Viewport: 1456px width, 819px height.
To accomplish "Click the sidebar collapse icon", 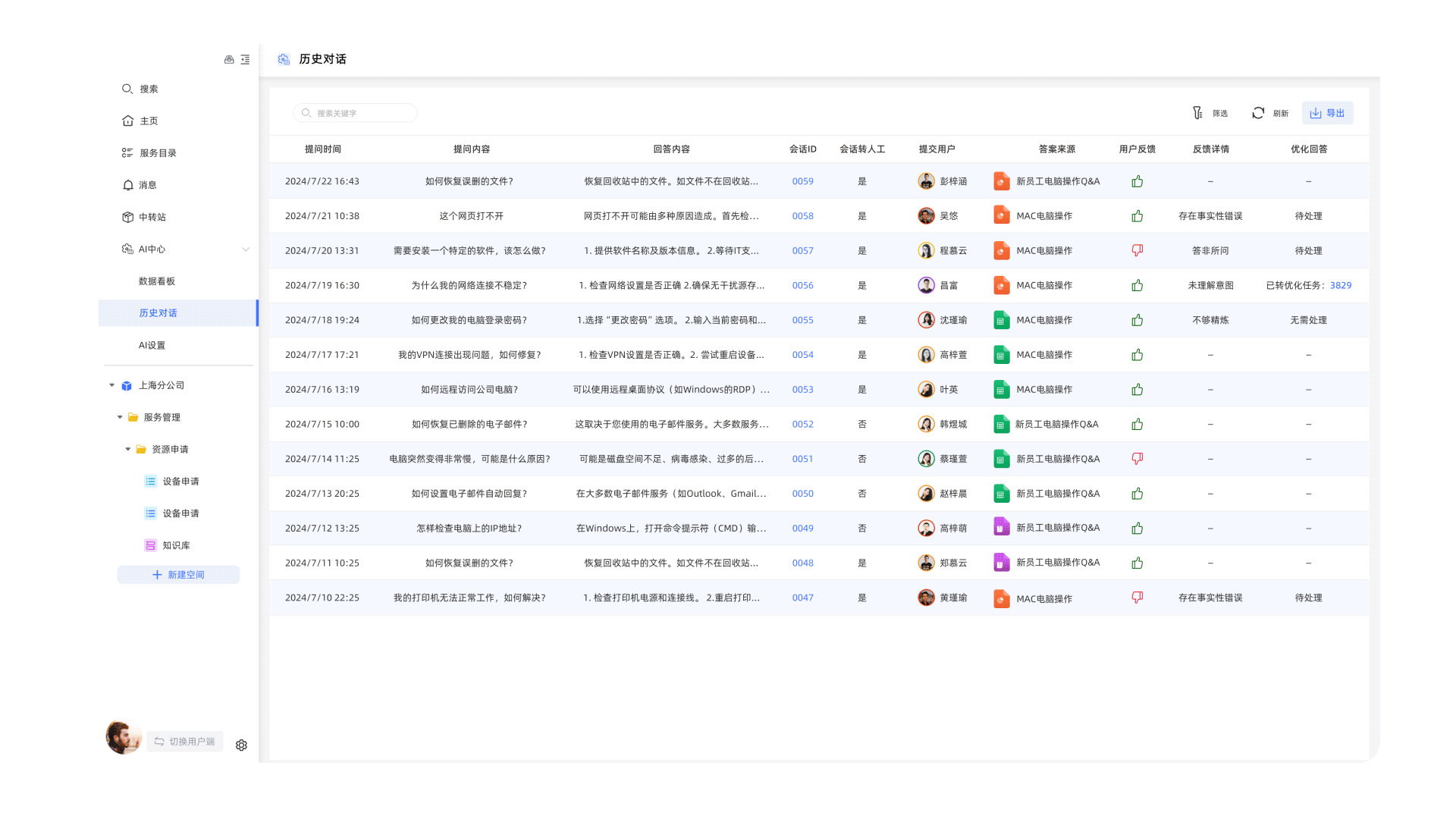I will click(245, 59).
